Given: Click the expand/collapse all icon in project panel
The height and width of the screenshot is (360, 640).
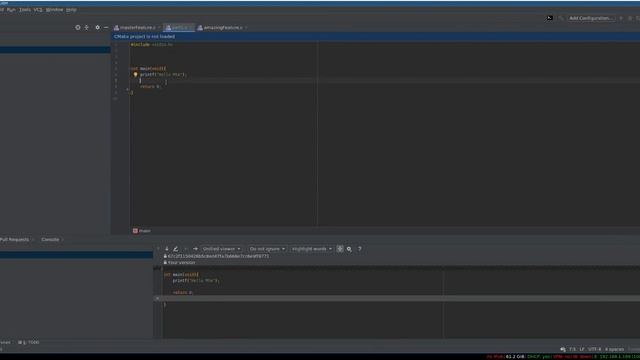Looking at the screenshot, I should [x=87, y=27].
